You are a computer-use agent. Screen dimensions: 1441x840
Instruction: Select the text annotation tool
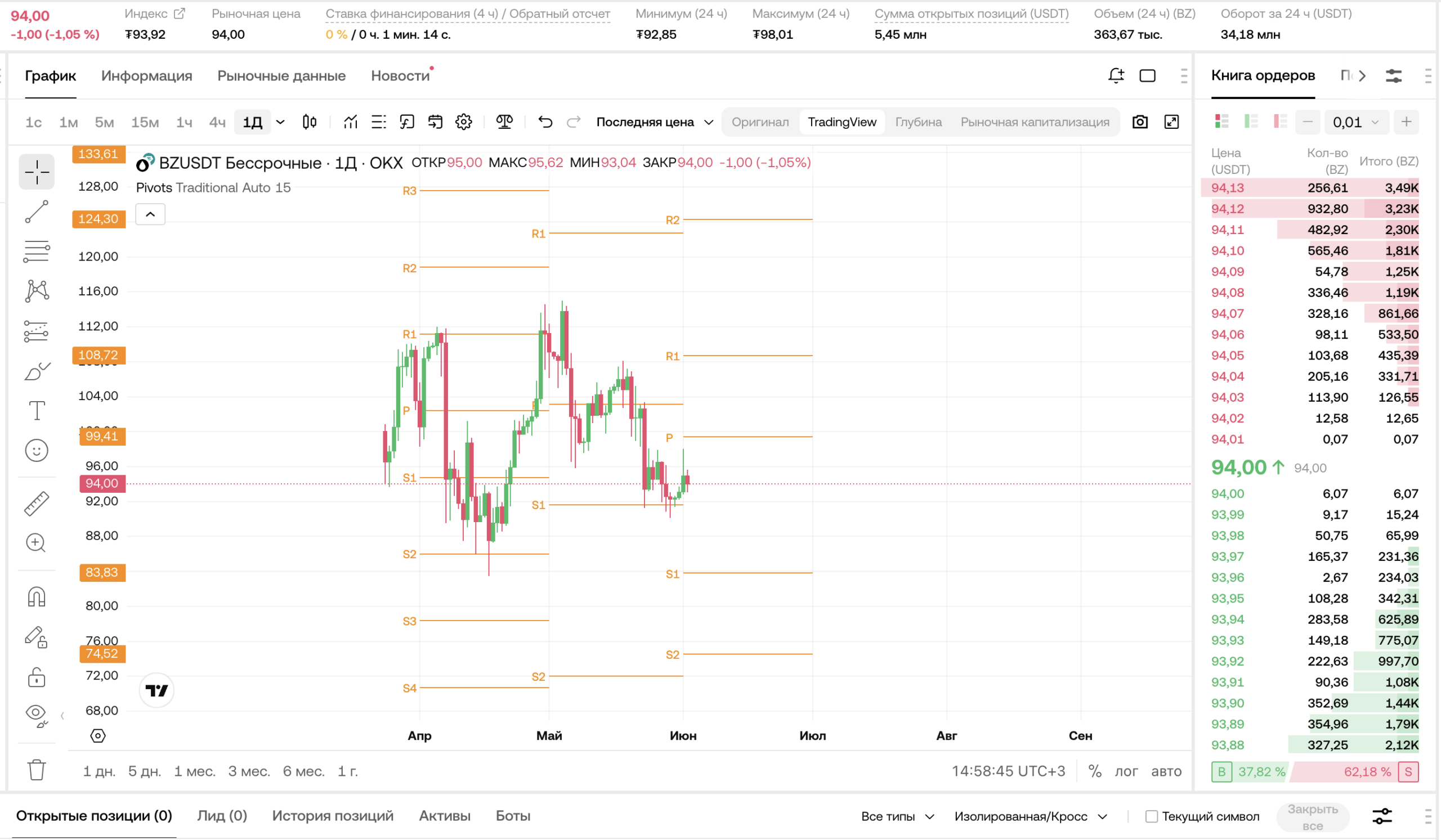click(37, 410)
